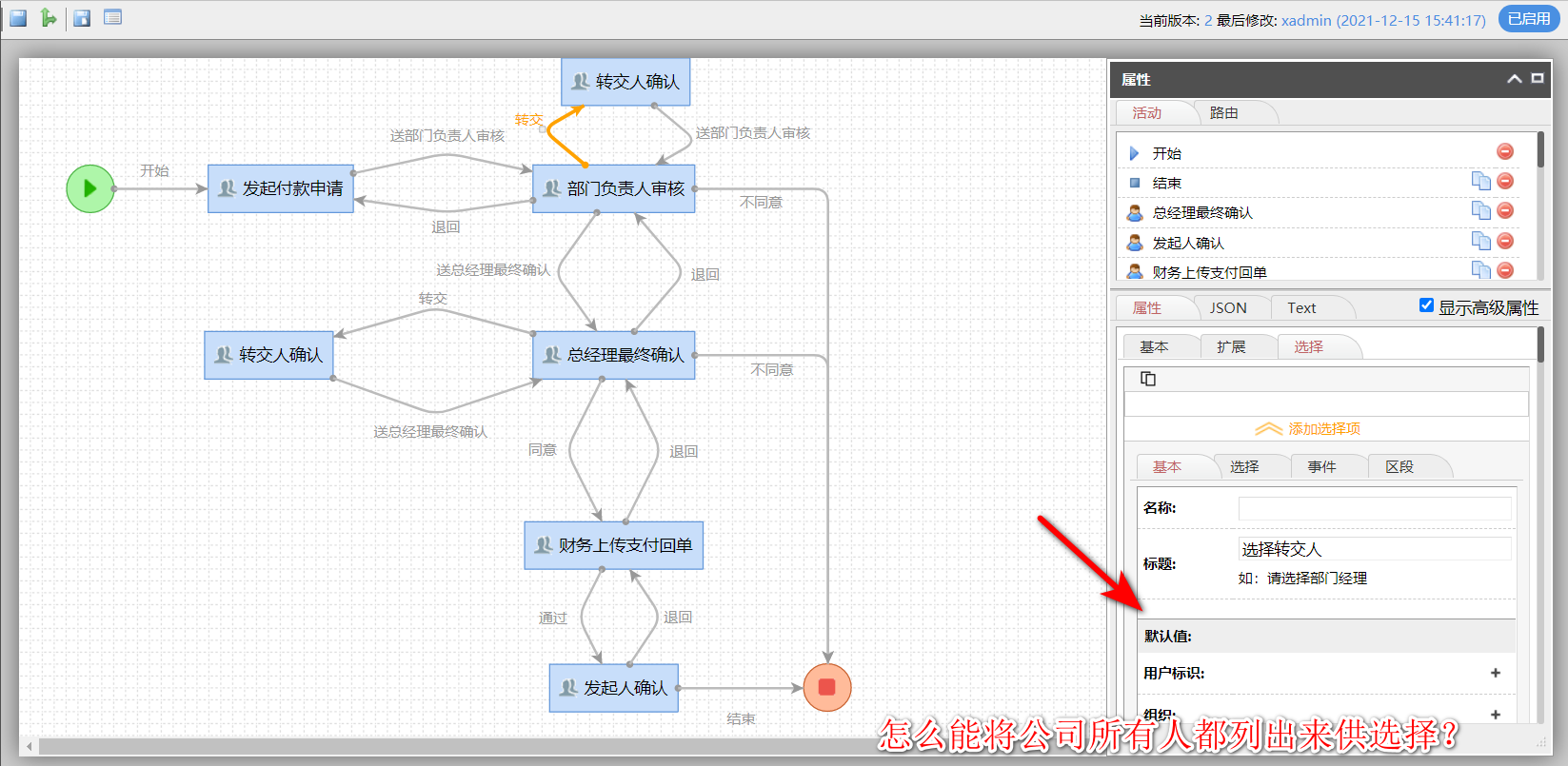Copy the 结束 activity using its copy icon
Viewport: 1568px width, 766px height.
click(x=1481, y=181)
